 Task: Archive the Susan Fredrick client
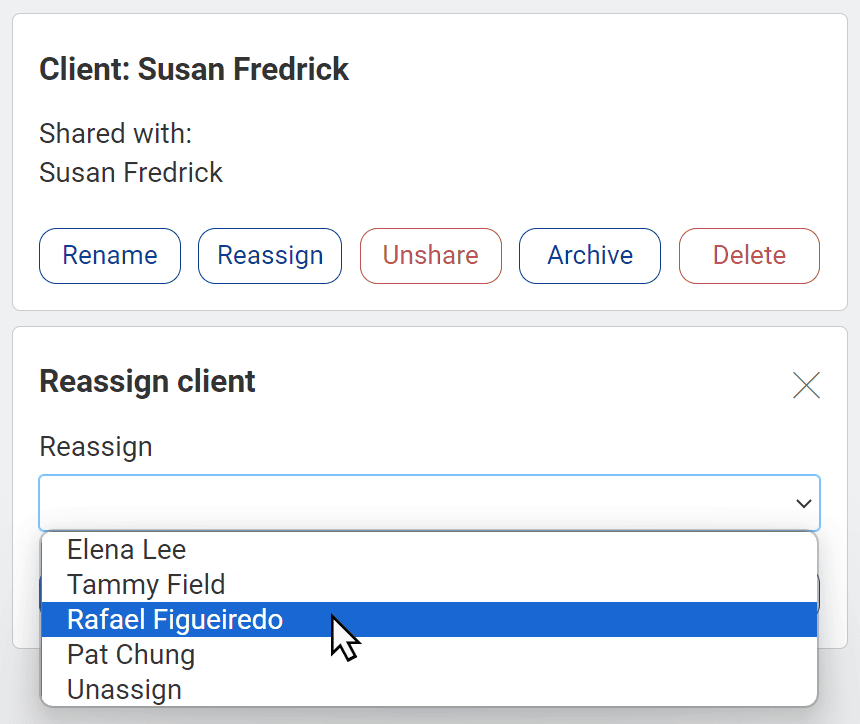click(590, 256)
